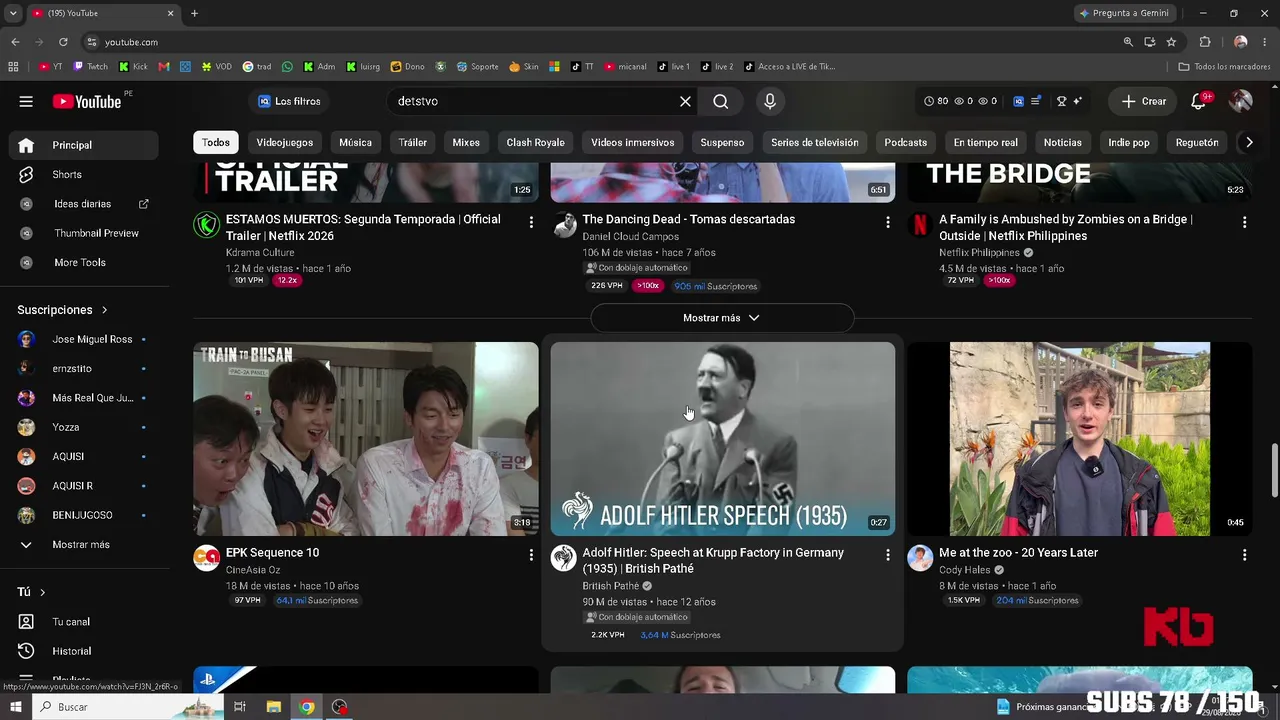The height and width of the screenshot is (720, 1280).
Task: Open the YouTube guide hamburger menu
Action: point(26,101)
